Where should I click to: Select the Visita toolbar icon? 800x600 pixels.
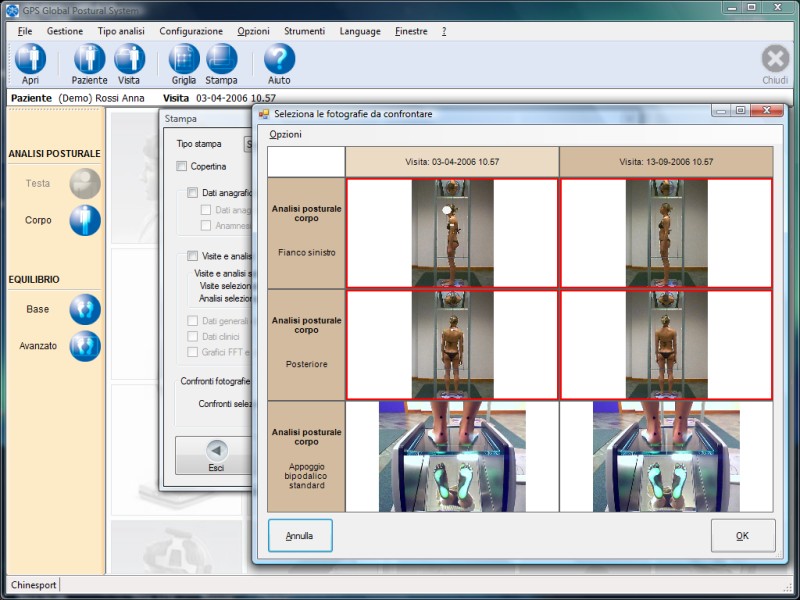coord(129,60)
